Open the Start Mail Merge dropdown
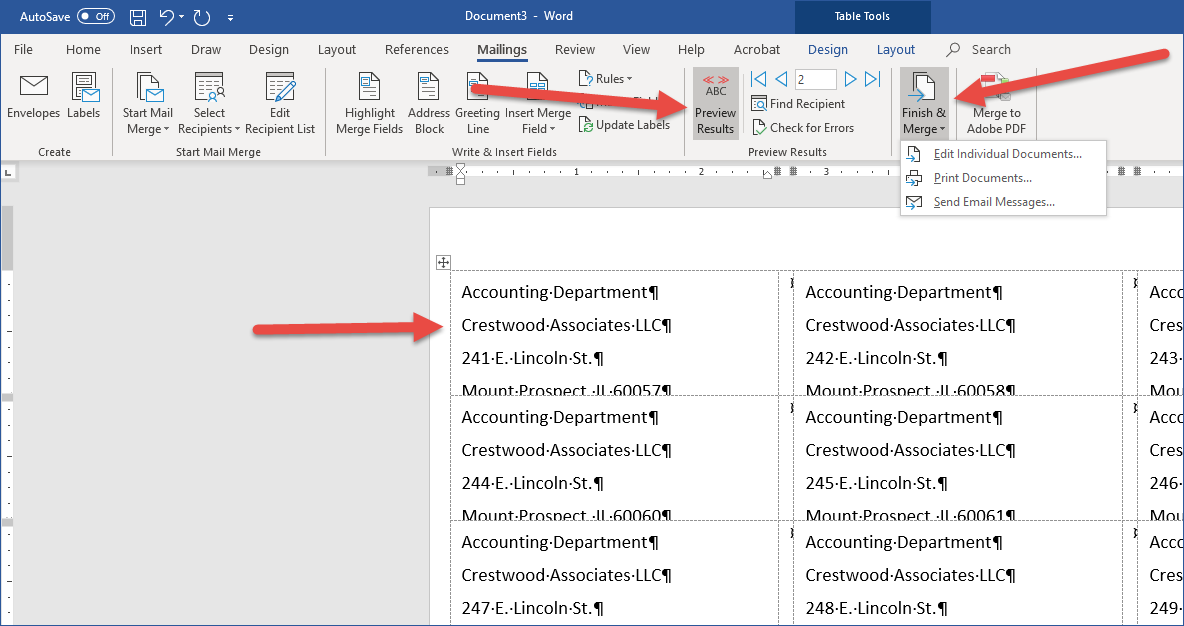 coord(148,104)
